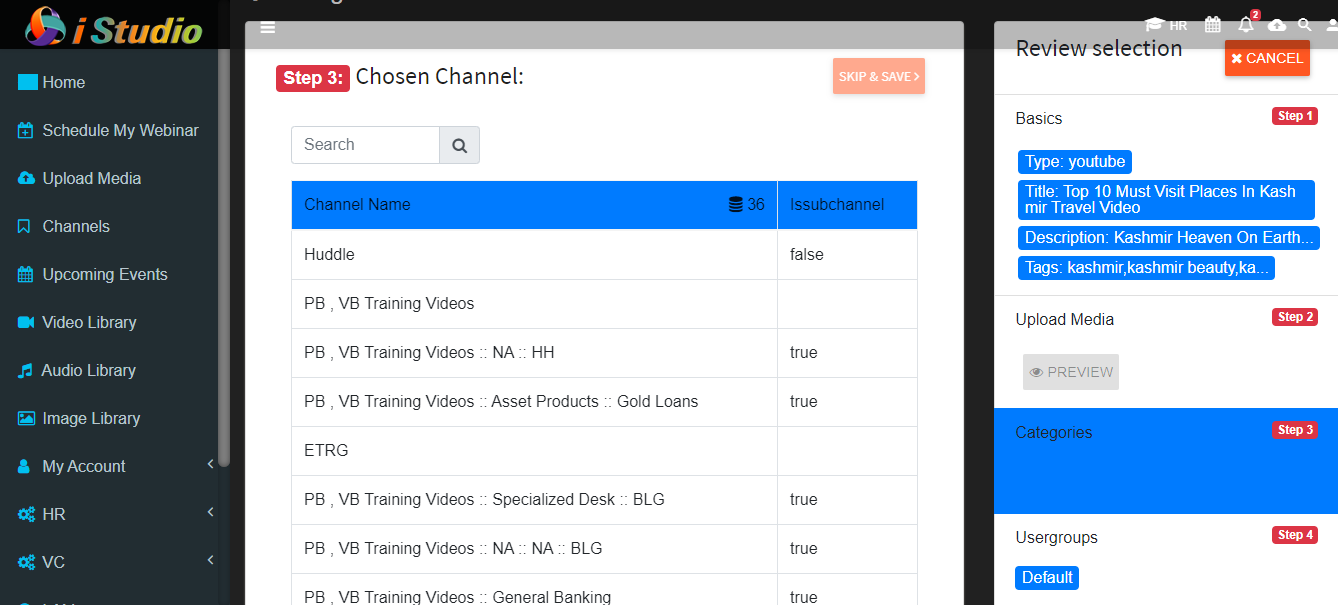Click the Preview button under Upload Media
Screen dimensions: 1338x605
pyautogui.click(x=1071, y=372)
